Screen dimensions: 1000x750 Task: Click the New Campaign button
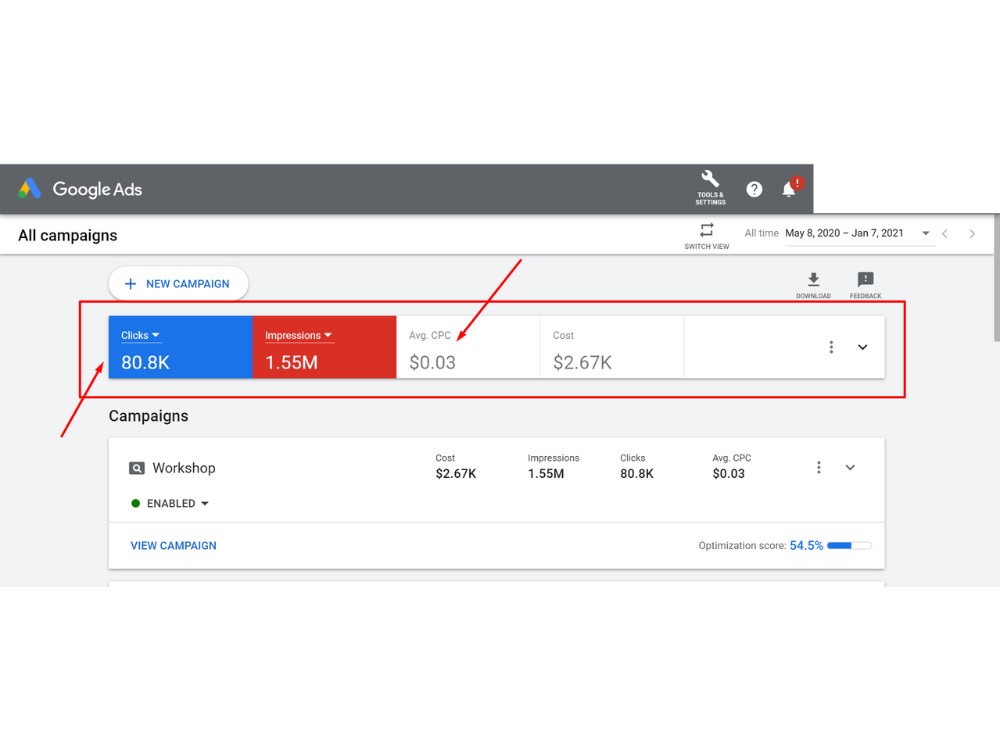coord(178,284)
